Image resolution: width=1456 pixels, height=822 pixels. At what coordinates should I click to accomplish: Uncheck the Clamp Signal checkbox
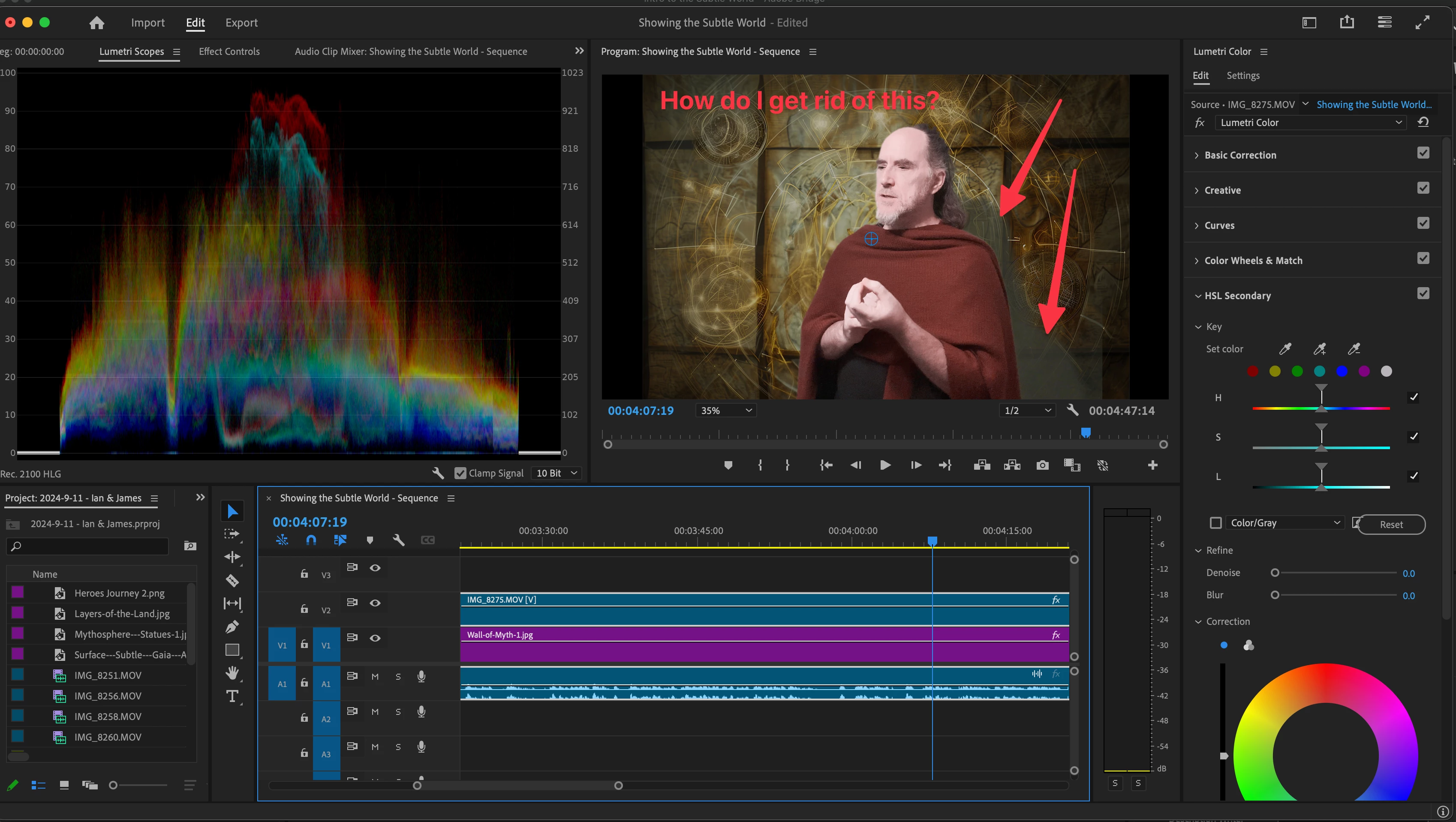(460, 473)
